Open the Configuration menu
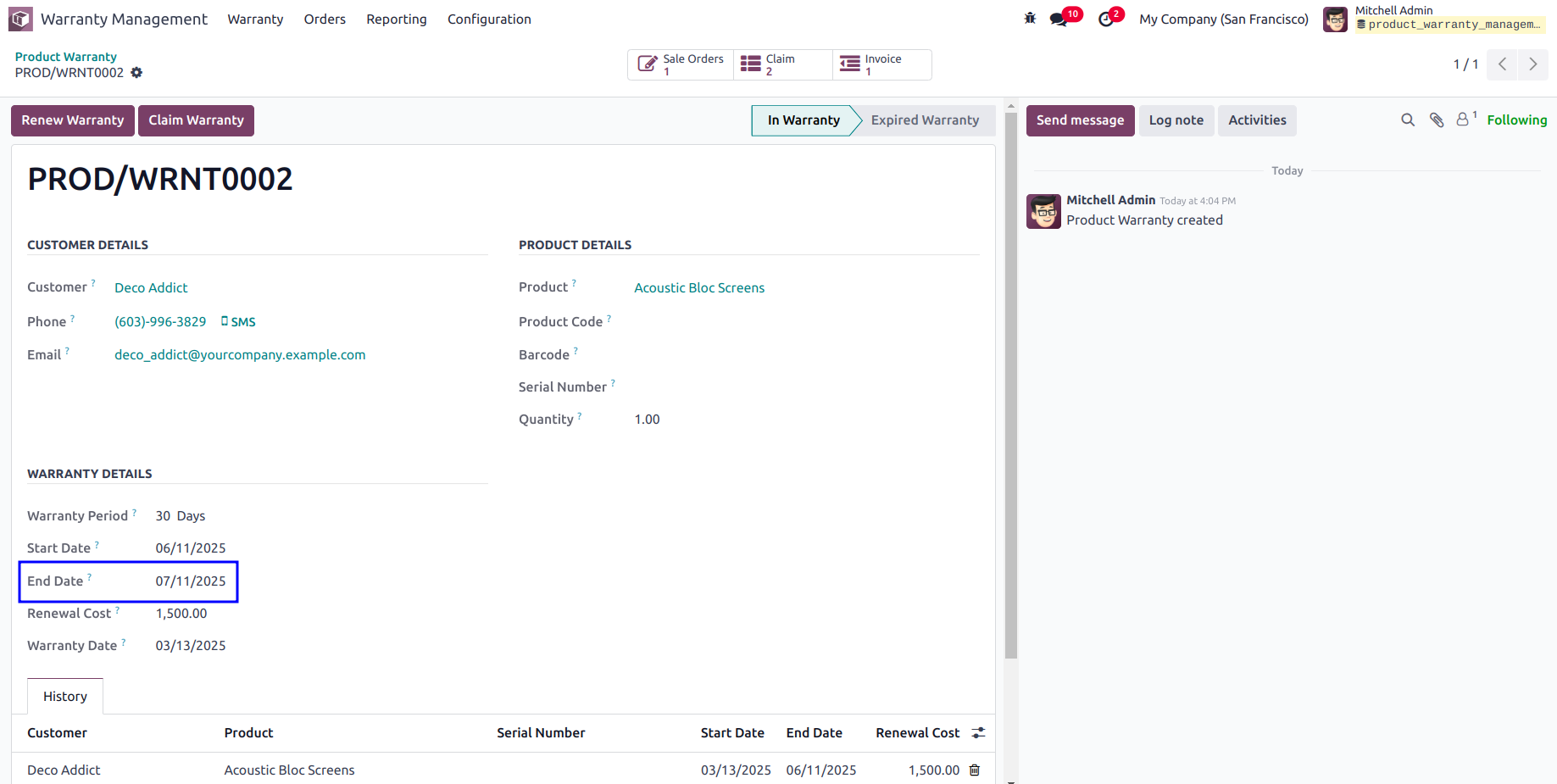1557x784 pixels. click(x=489, y=19)
